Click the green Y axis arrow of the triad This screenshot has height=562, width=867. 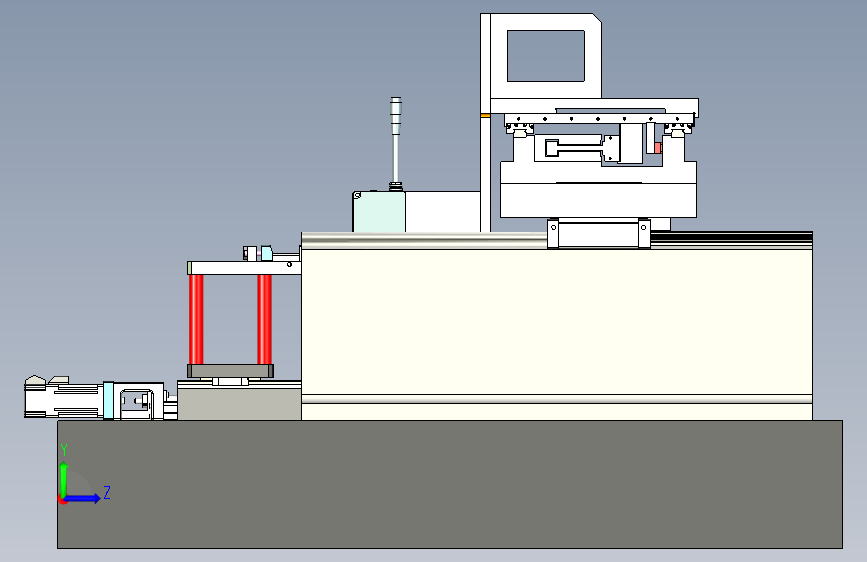coord(64,479)
